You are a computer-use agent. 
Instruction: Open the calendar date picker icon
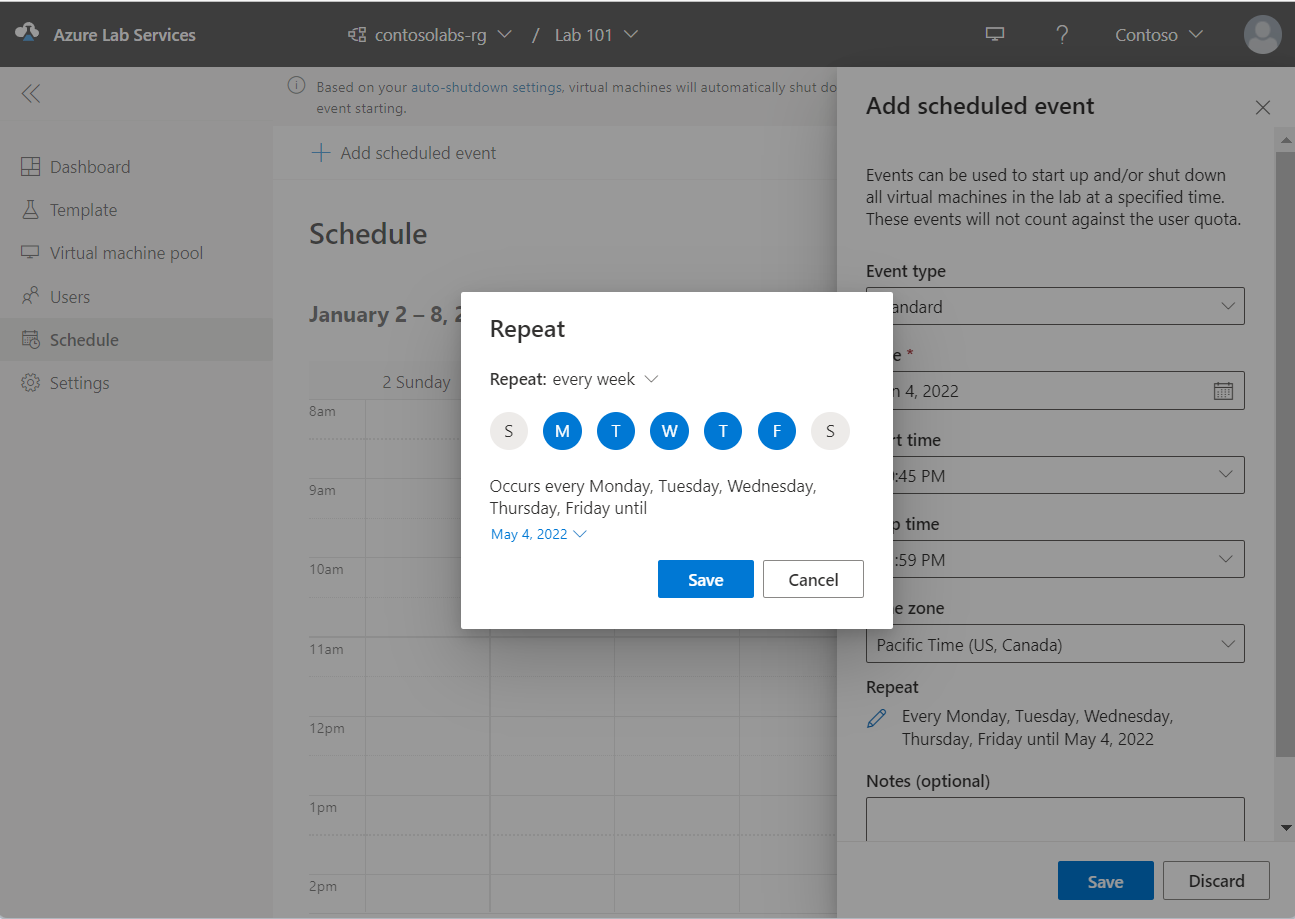coord(1223,391)
